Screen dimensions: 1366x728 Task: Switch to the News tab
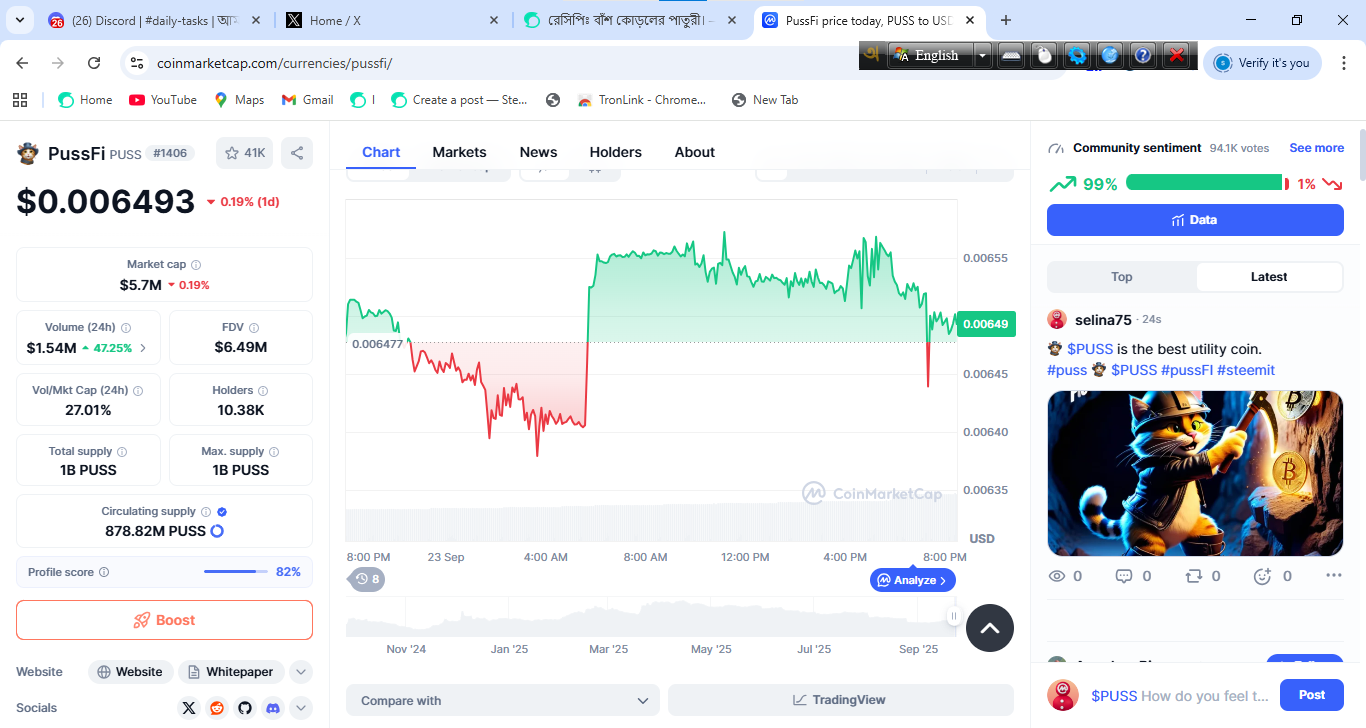point(538,152)
